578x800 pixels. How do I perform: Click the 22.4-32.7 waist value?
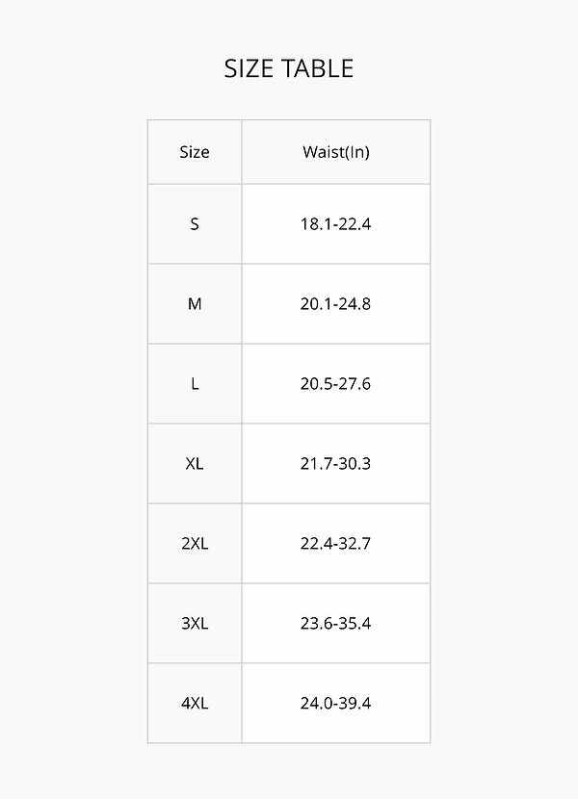pyautogui.click(x=336, y=543)
